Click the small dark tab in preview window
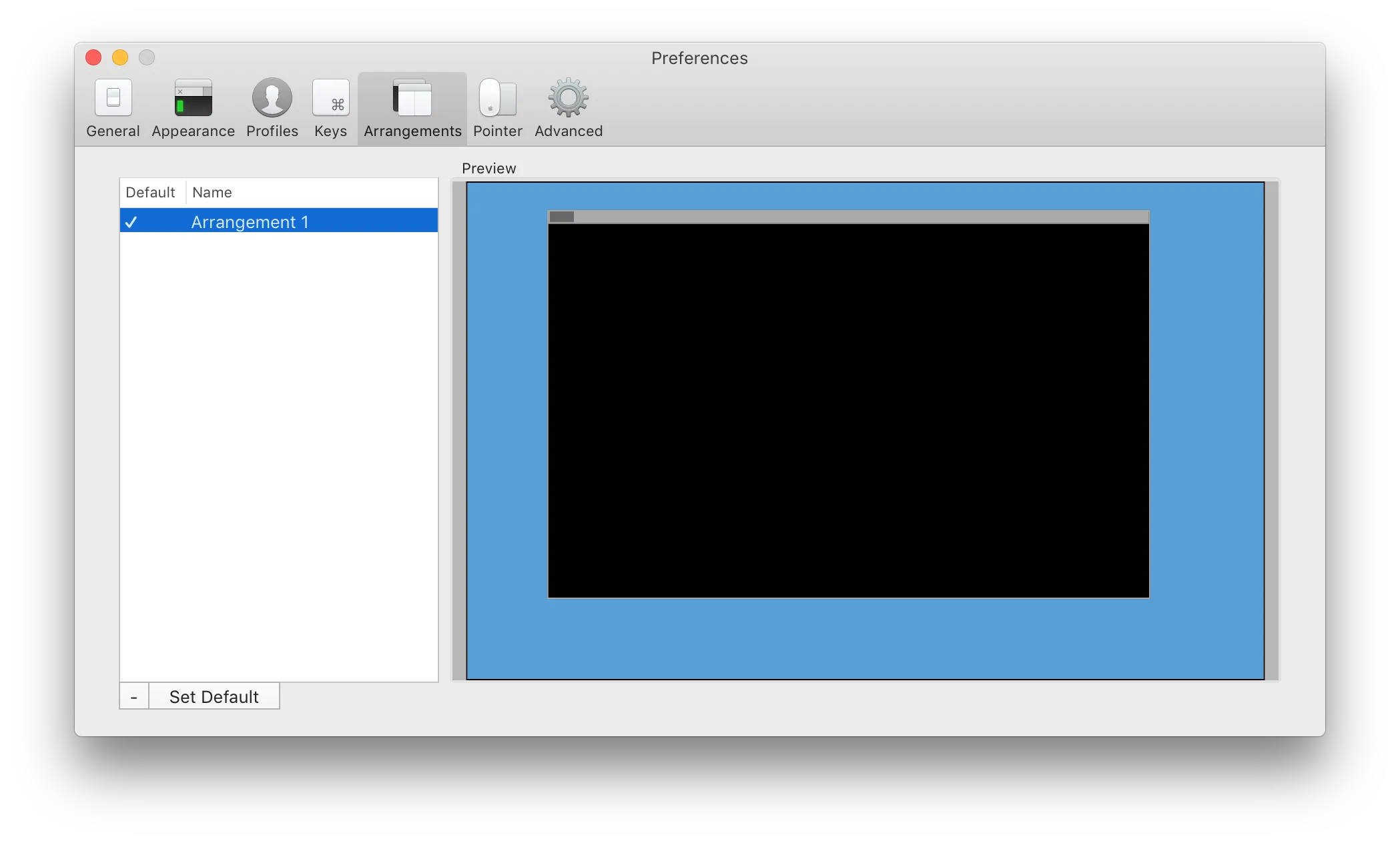1400x843 pixels. (x=561, y=217)
